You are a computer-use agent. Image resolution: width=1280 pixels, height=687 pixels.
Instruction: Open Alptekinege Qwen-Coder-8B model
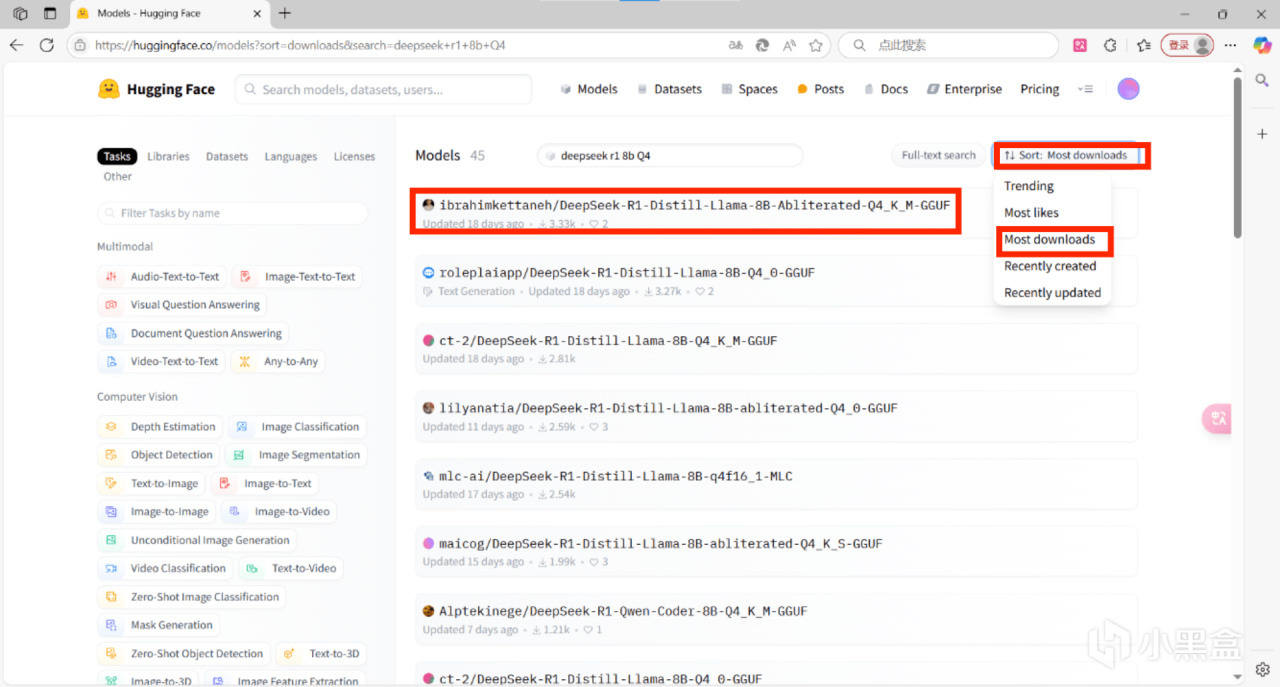[x=776, y=619]
